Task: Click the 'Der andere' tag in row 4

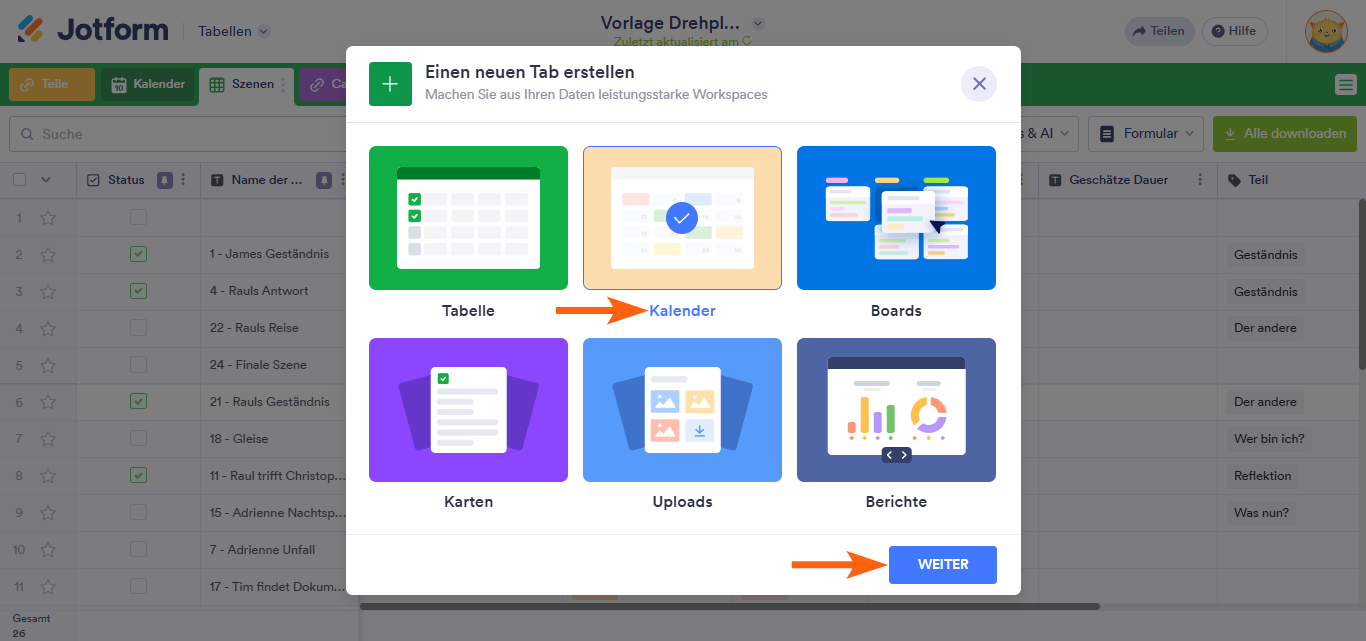Action: point(1265,328)
